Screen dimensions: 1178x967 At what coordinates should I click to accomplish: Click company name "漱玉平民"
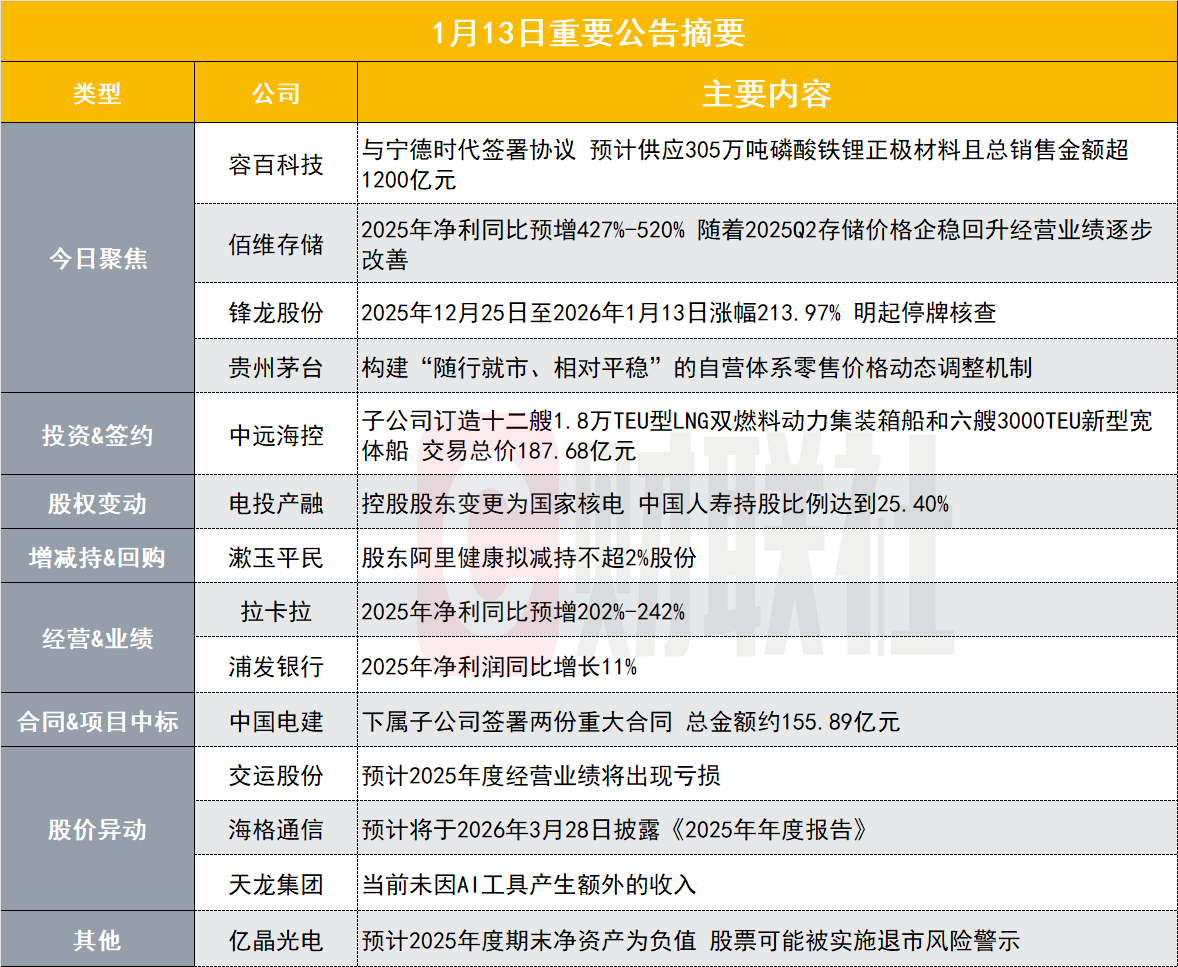(276, 557)
